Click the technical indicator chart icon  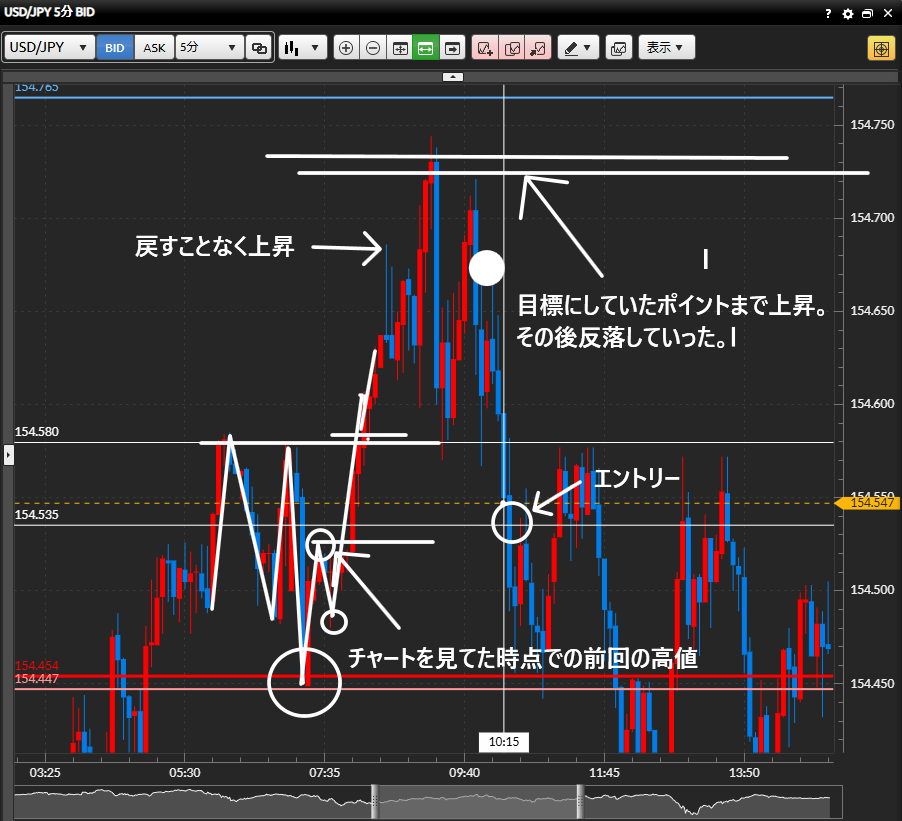618,48
